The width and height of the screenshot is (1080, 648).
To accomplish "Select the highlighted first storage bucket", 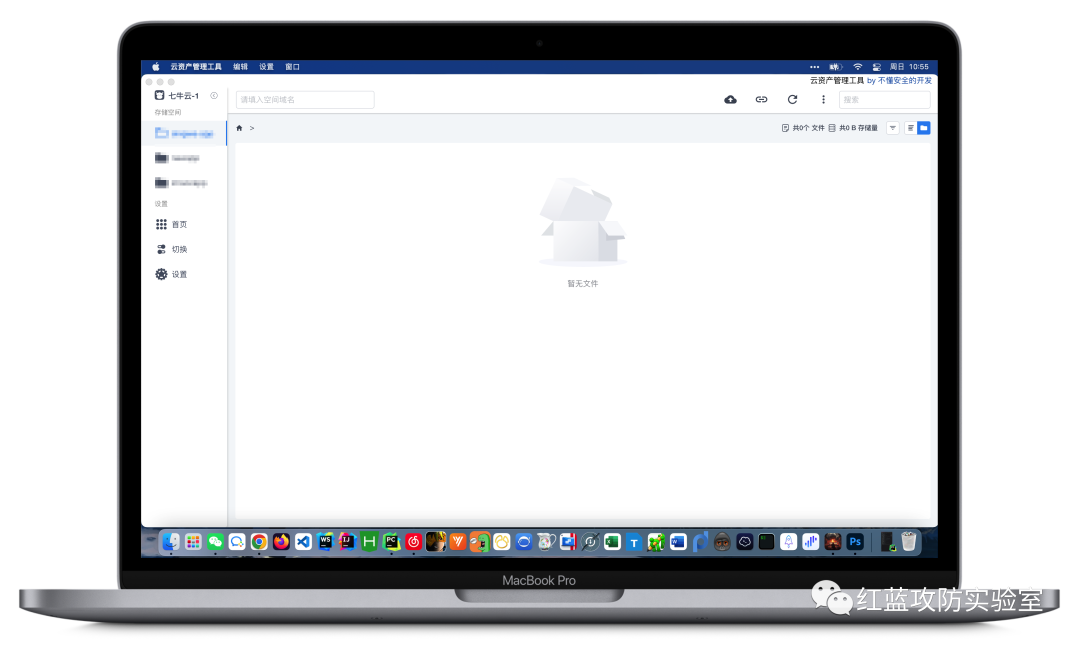I will (184, 133).
